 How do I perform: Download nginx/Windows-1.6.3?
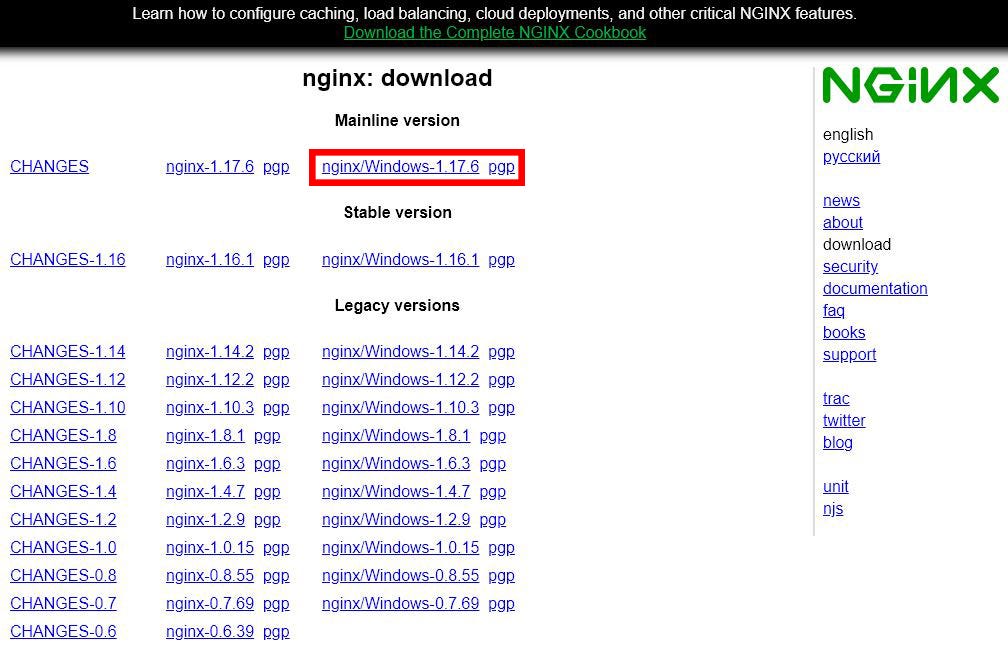pos(396,463)
